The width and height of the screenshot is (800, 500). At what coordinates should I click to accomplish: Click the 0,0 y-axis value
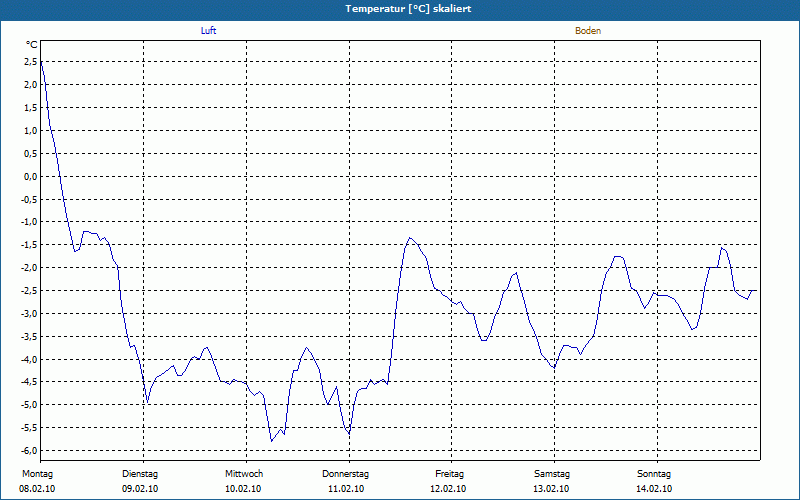pos(30,177)
